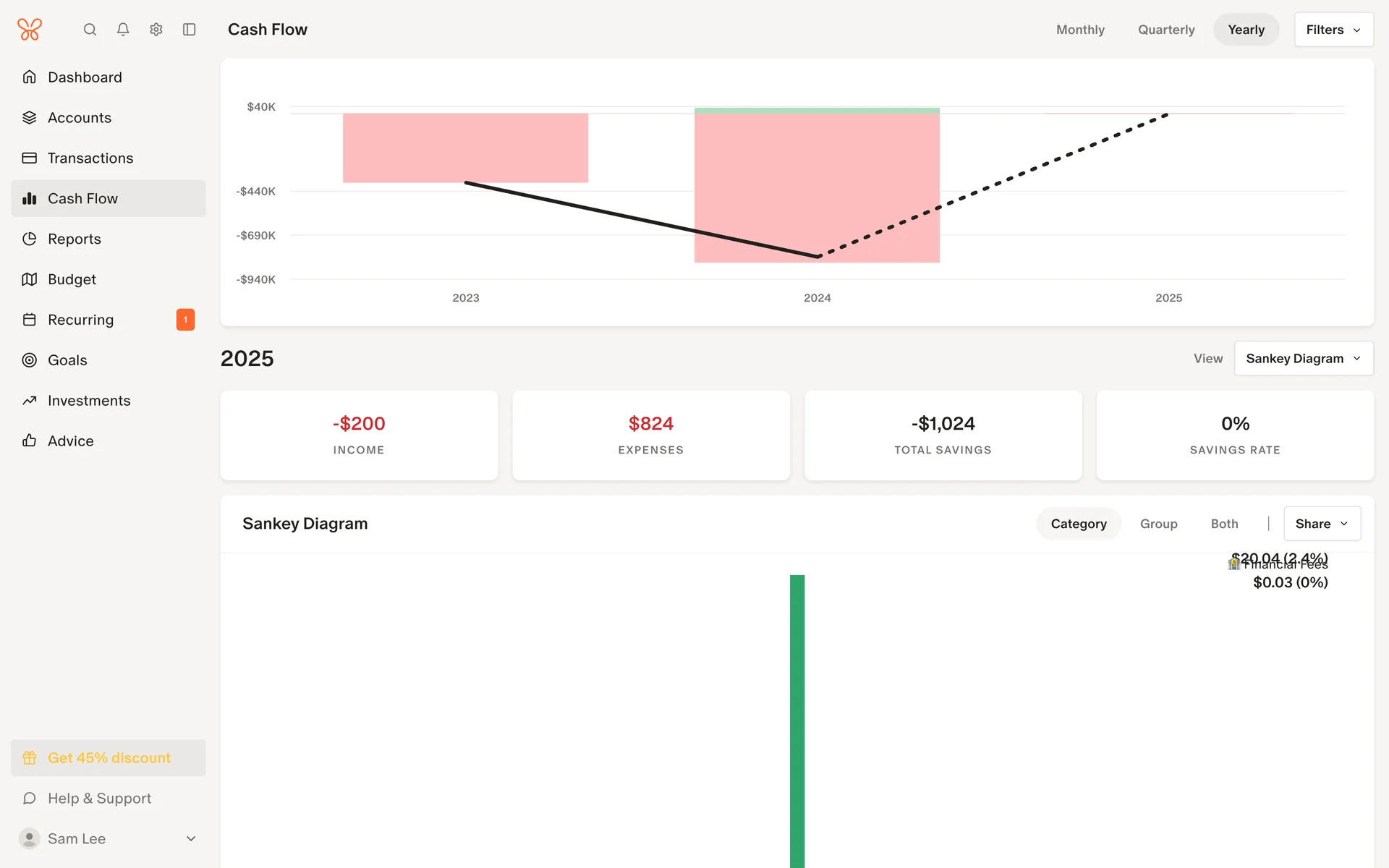
Task: Open settings gear icon
Action: (156, 30)
